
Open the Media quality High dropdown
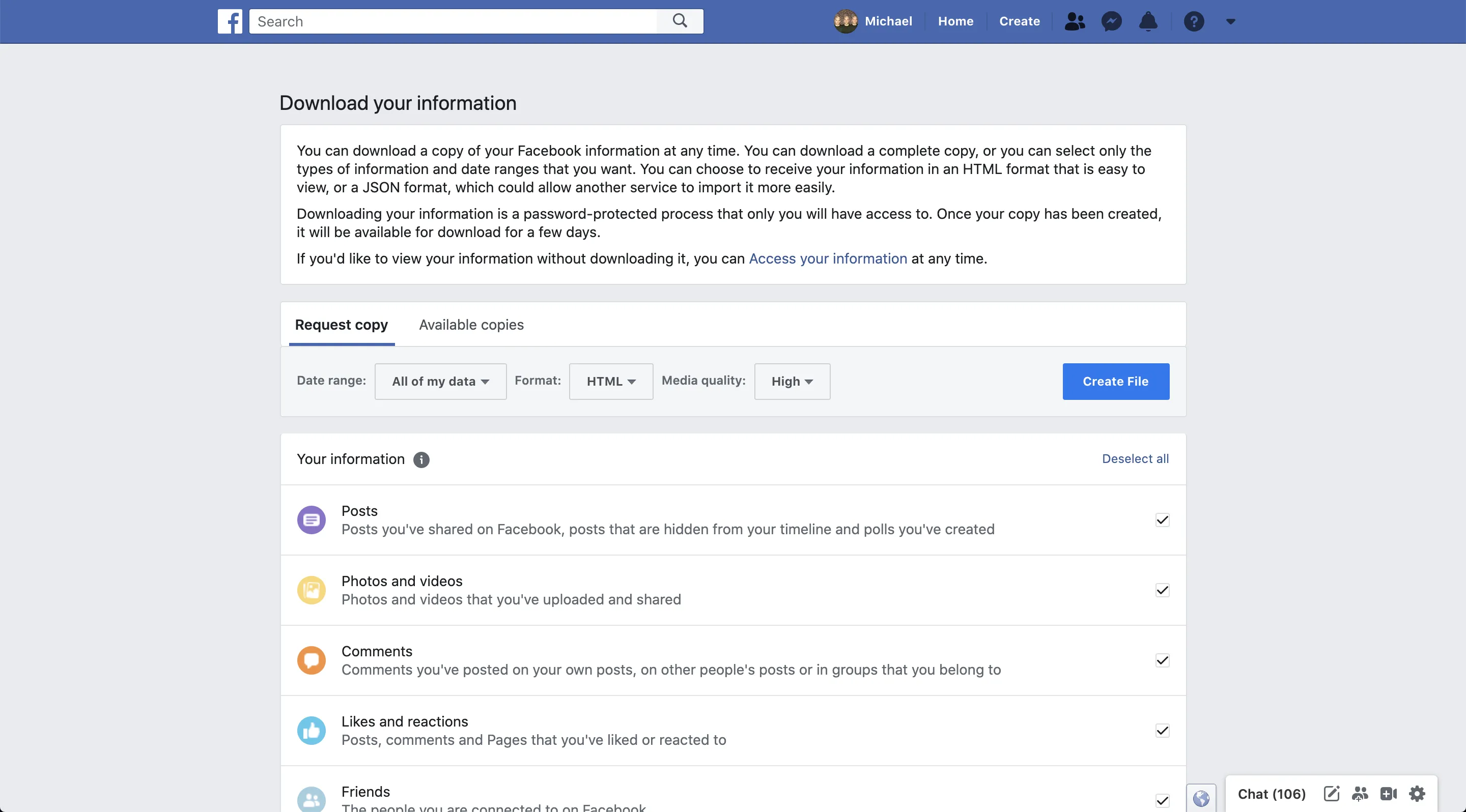point(792,382)
